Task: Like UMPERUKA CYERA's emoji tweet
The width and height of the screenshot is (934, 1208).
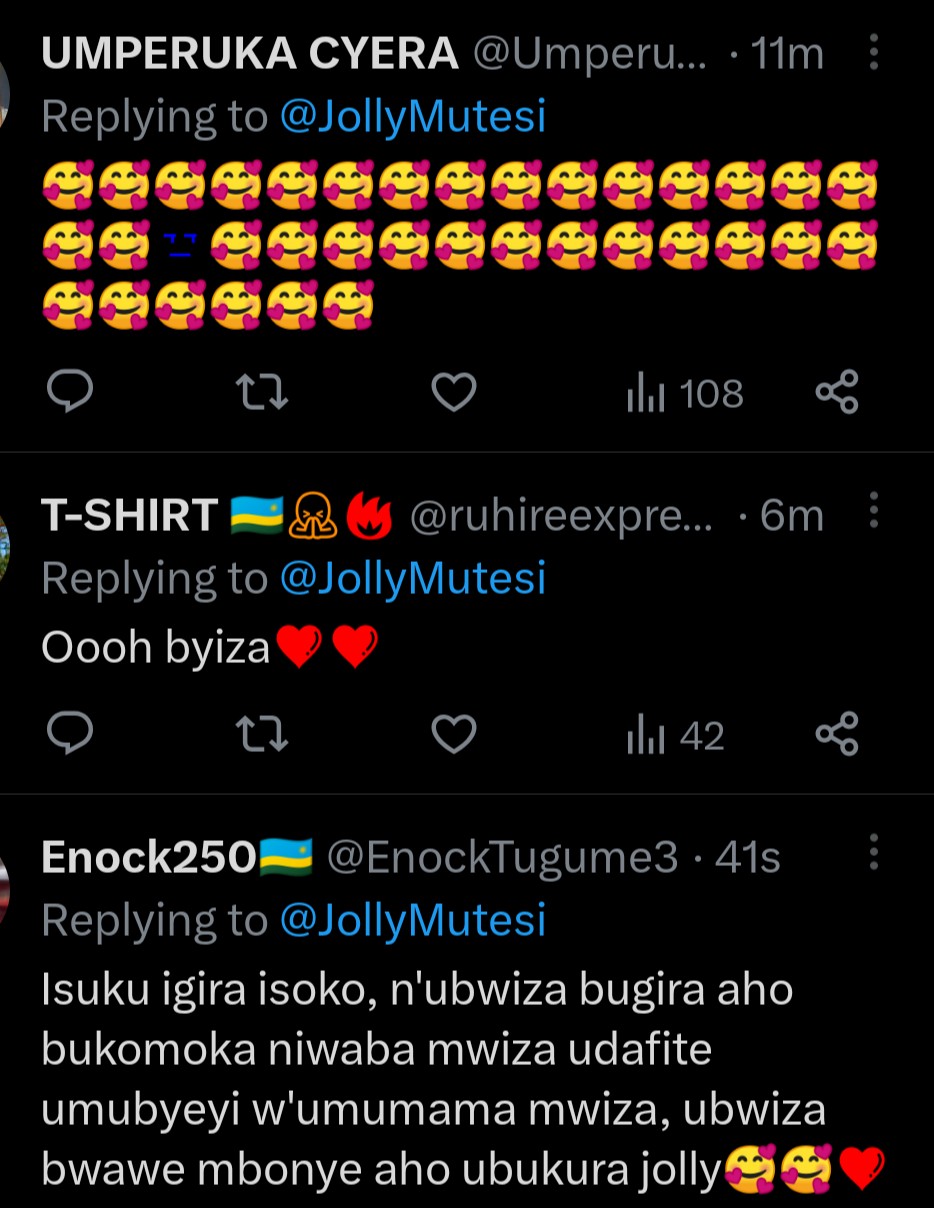Action: tap(453, 392)
